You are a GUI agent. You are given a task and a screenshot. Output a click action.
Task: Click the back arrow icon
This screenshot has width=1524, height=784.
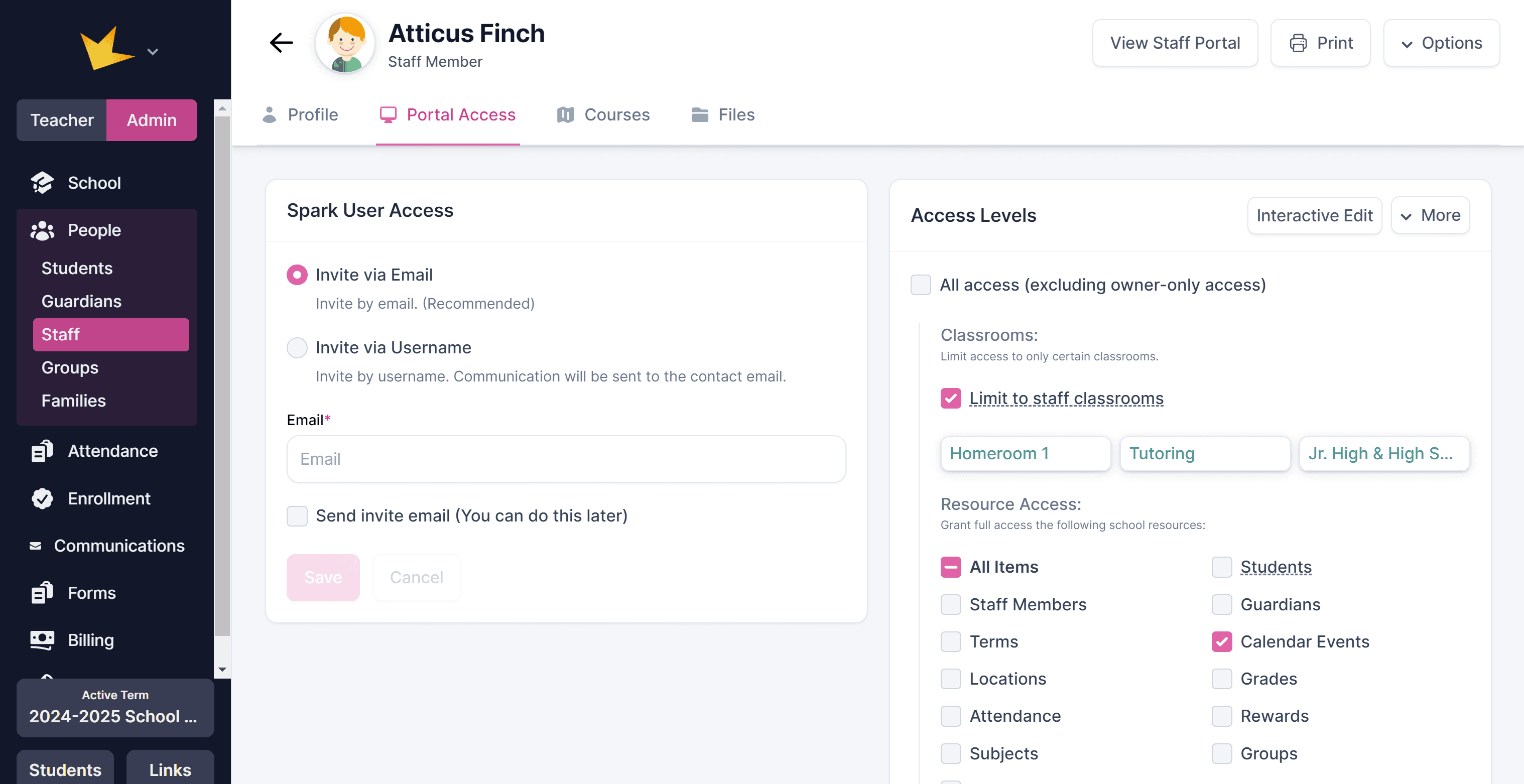pos(282,43)
